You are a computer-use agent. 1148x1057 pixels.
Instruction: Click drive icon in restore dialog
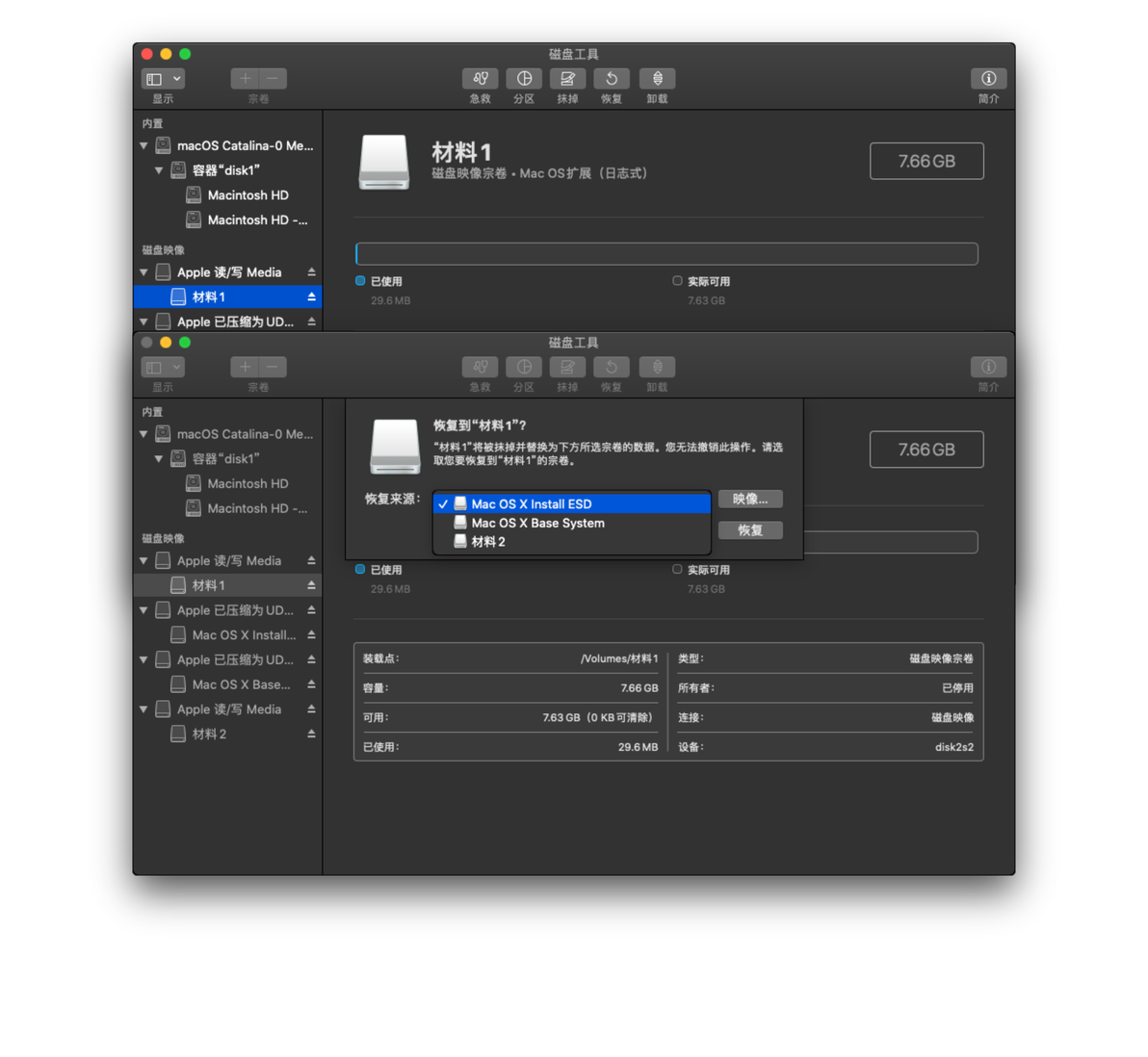395,447
